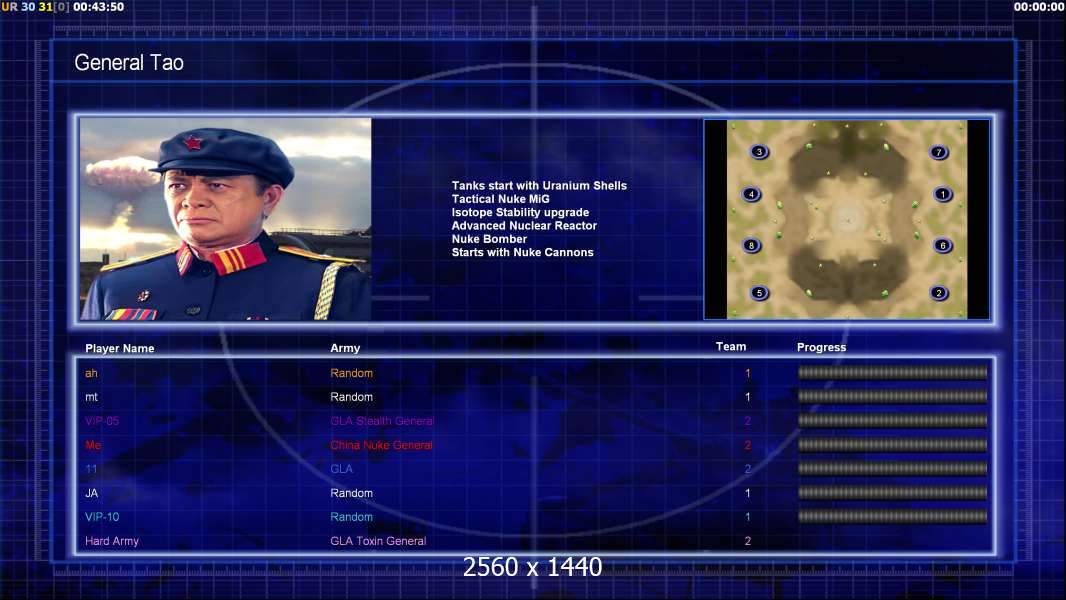Click the loading progress bar for VIP-10
The width and height of the screenshot is (1066, 600).
[893, 516]
